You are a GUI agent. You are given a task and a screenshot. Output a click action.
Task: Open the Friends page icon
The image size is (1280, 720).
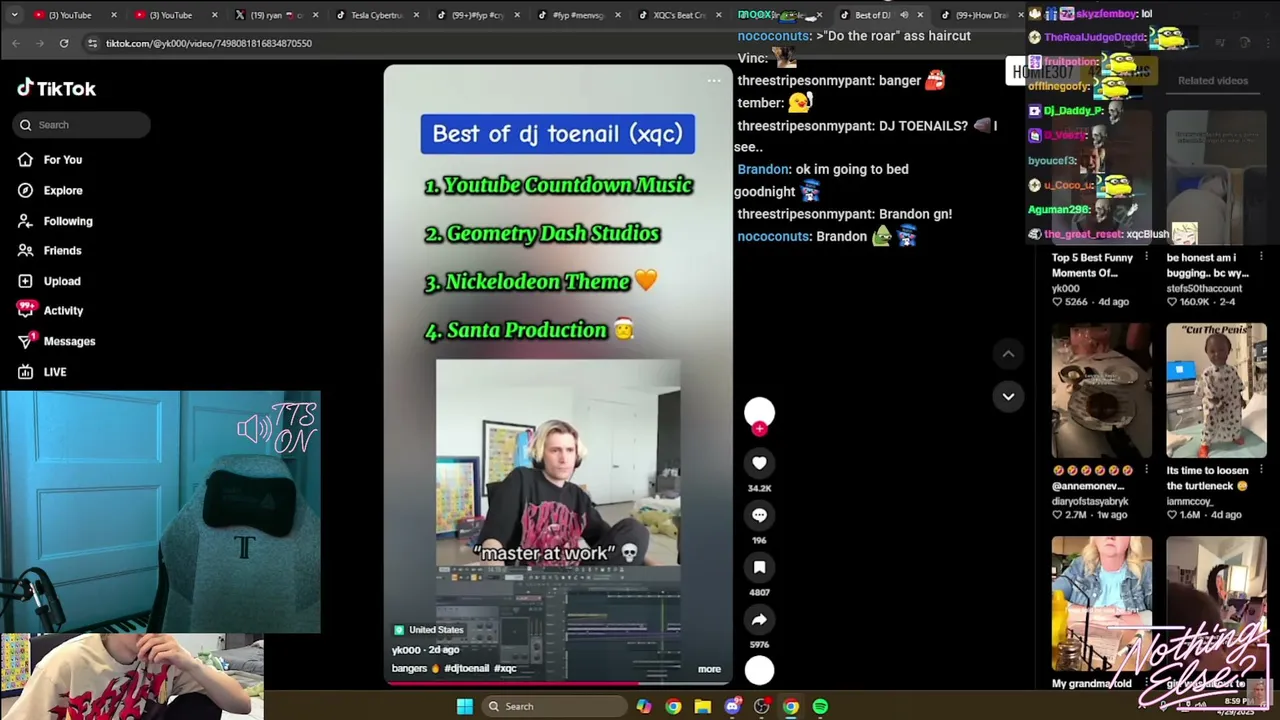click(x=25, y=250)
